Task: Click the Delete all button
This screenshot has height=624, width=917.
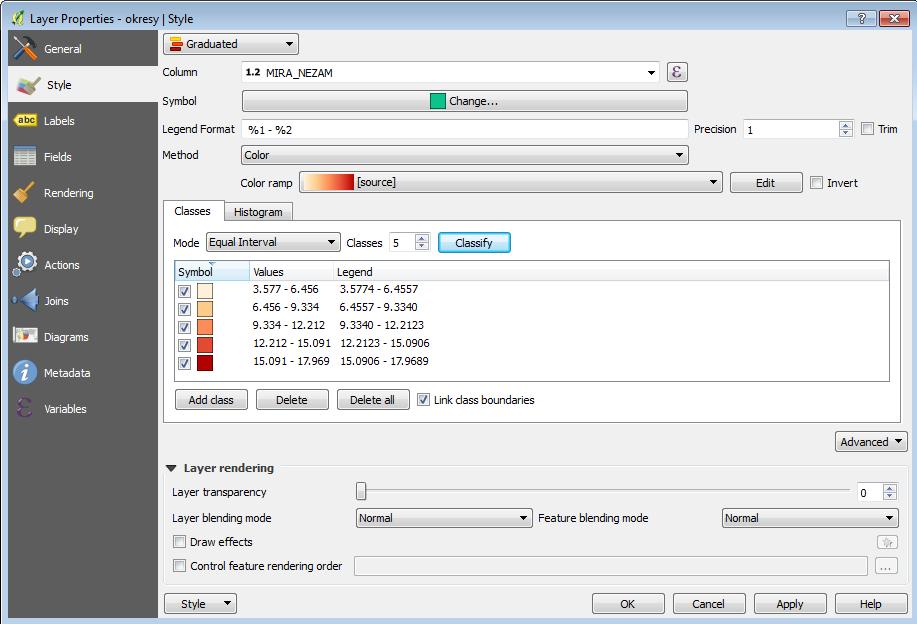Action: click(373, 399)
